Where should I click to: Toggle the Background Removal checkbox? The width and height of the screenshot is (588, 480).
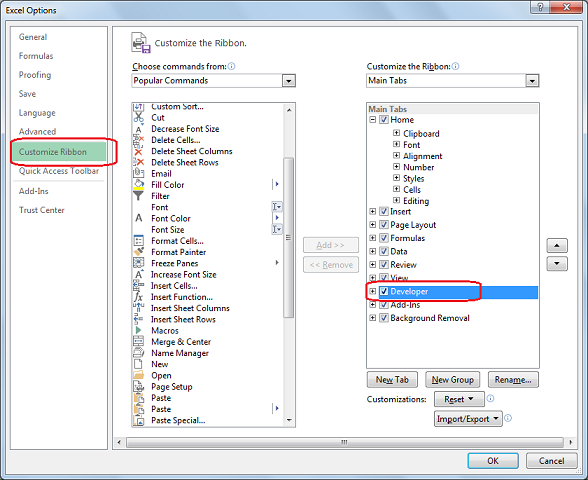pyautogui.click(x=384, y=318)
